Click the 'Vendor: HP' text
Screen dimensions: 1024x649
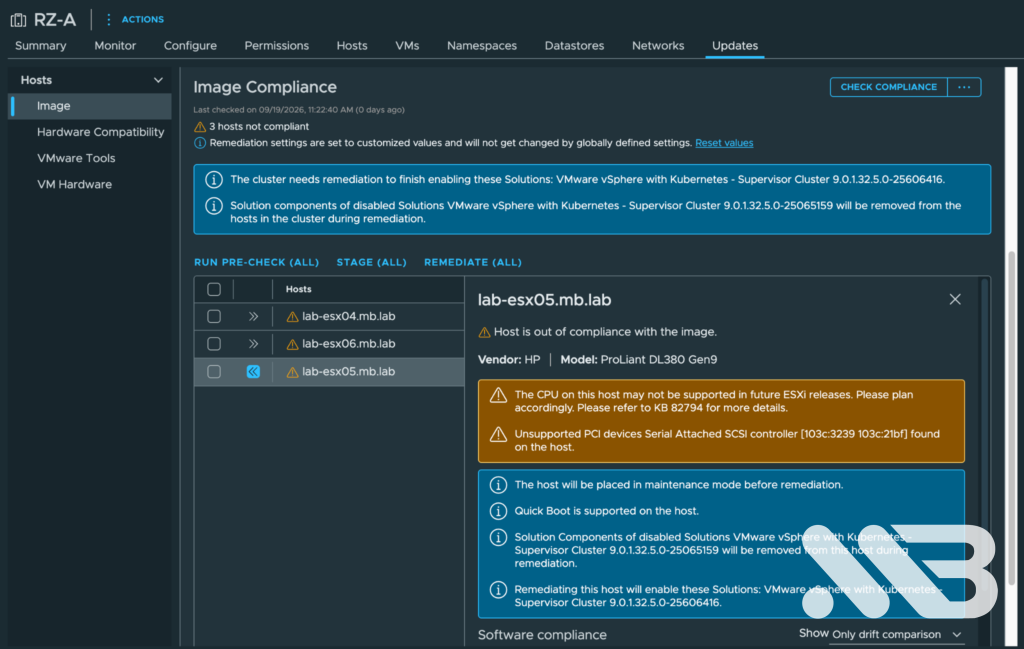tap(509, 360)
